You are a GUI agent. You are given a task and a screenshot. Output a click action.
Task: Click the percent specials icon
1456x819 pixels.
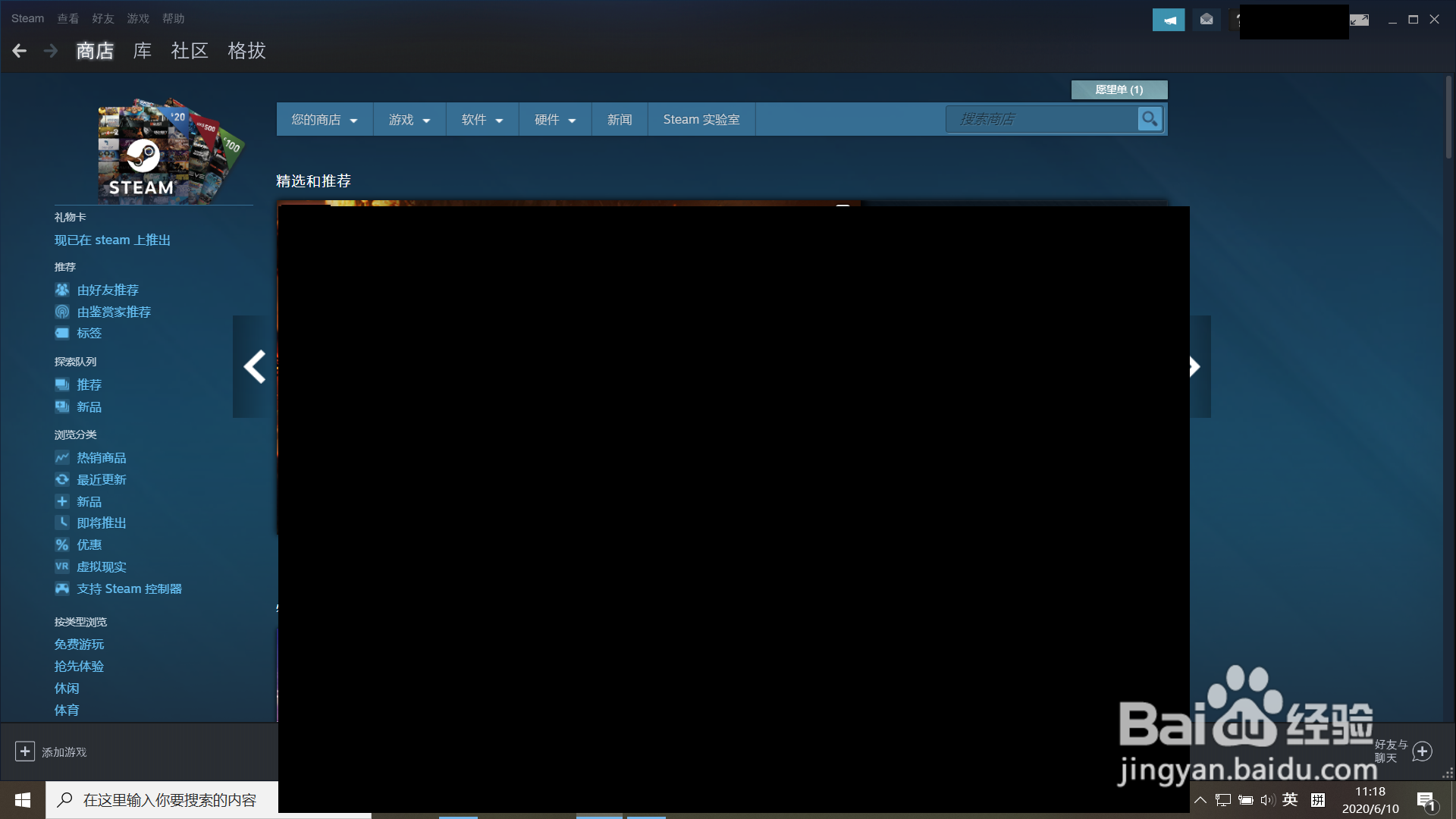click(62, 544)
